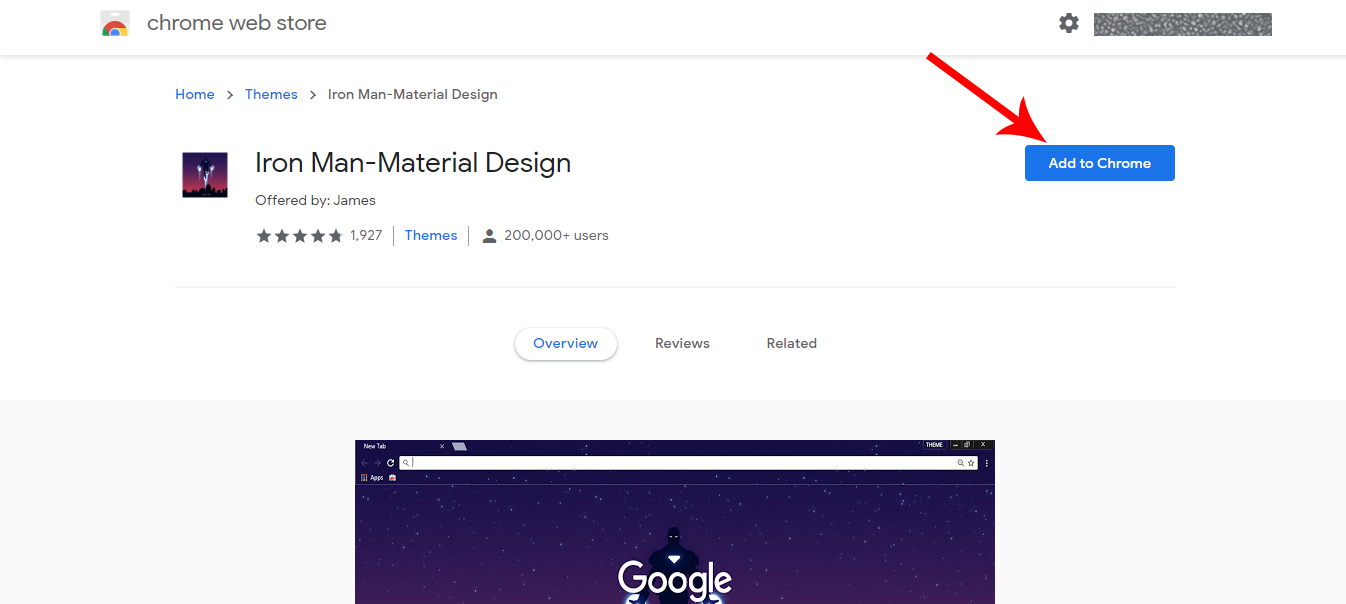Click the star rating icons
This screenshot has height=604, width=1346.
[300, 236]
